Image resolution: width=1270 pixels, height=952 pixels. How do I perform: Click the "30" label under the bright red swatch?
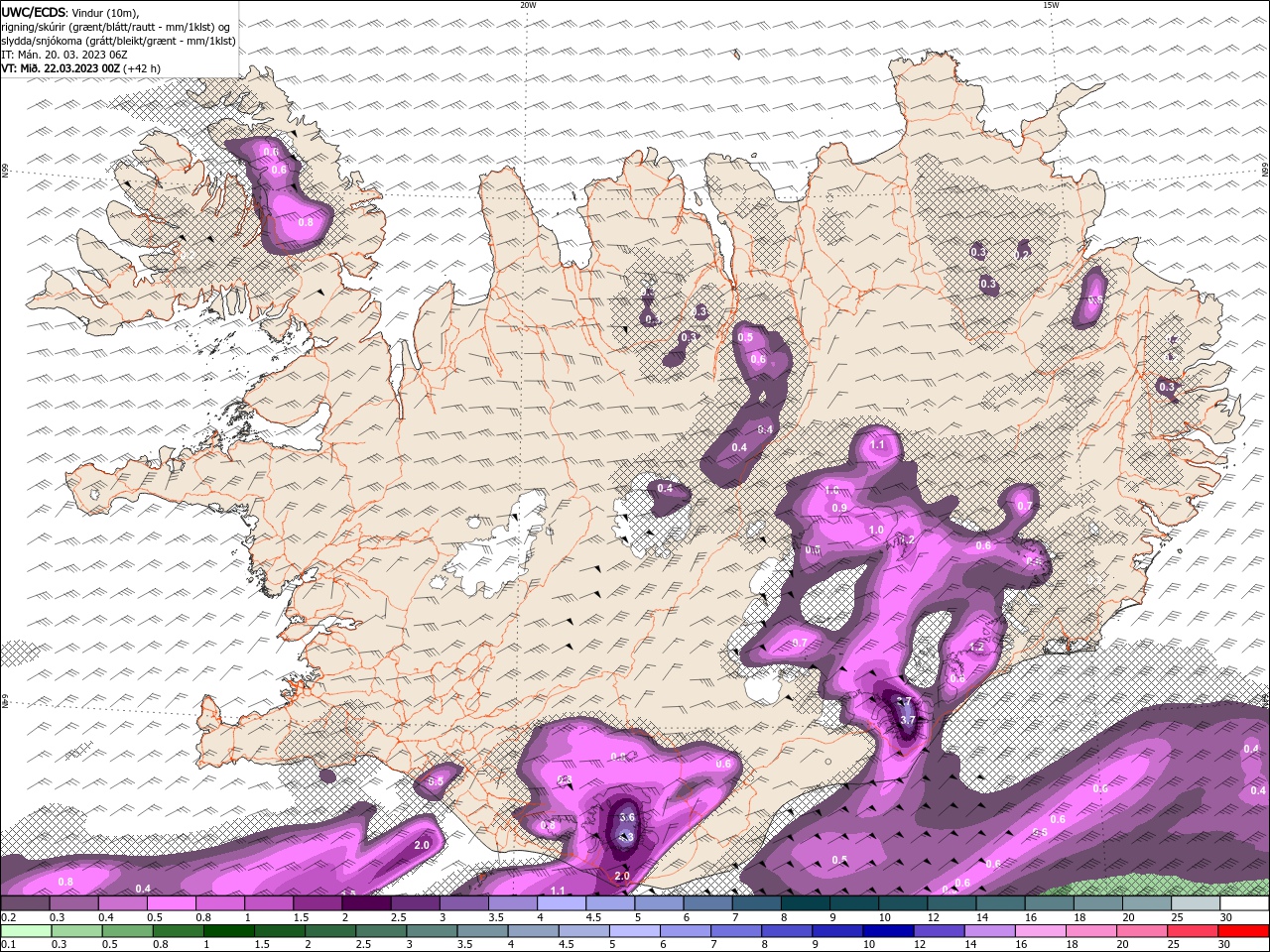(1224, 945)
